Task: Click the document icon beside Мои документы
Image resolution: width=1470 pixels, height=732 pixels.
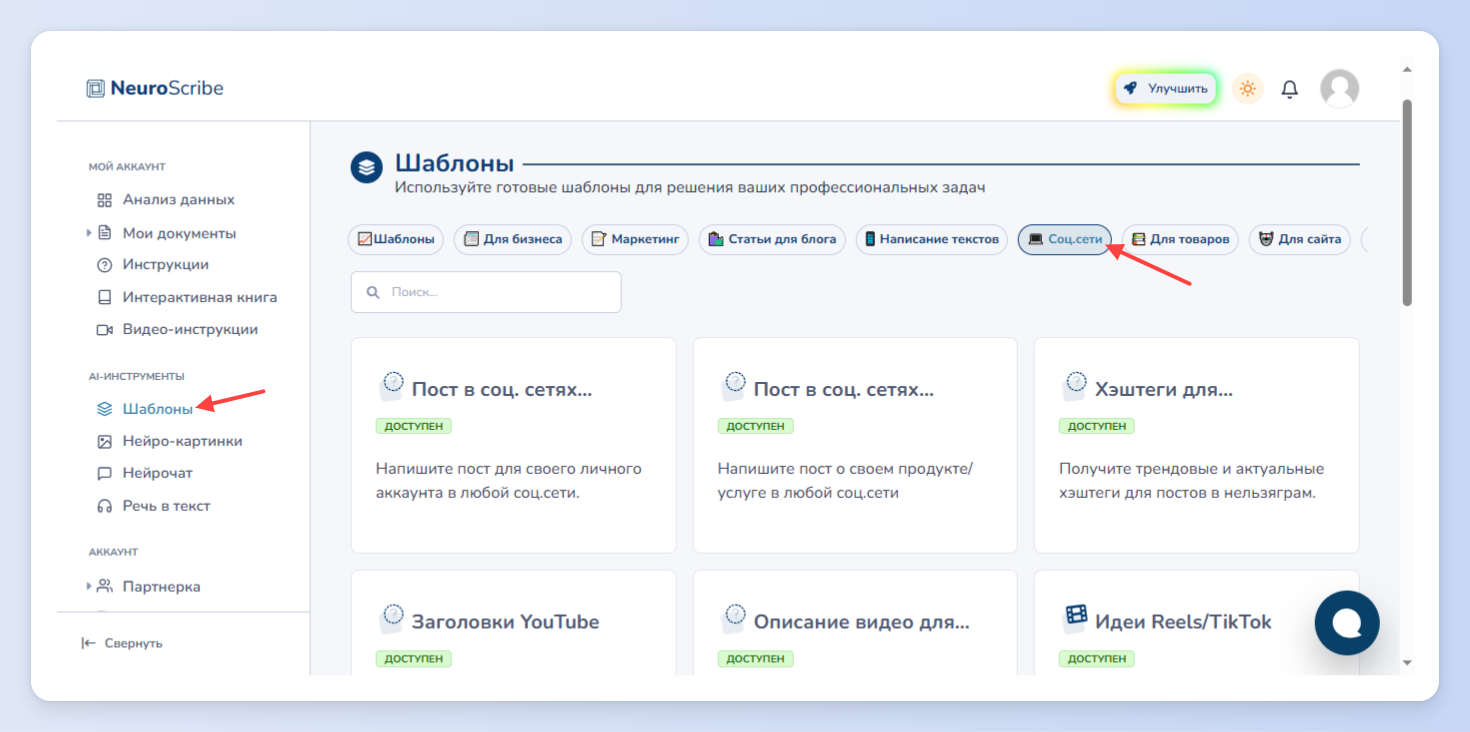Action: (x=104, y=233)
